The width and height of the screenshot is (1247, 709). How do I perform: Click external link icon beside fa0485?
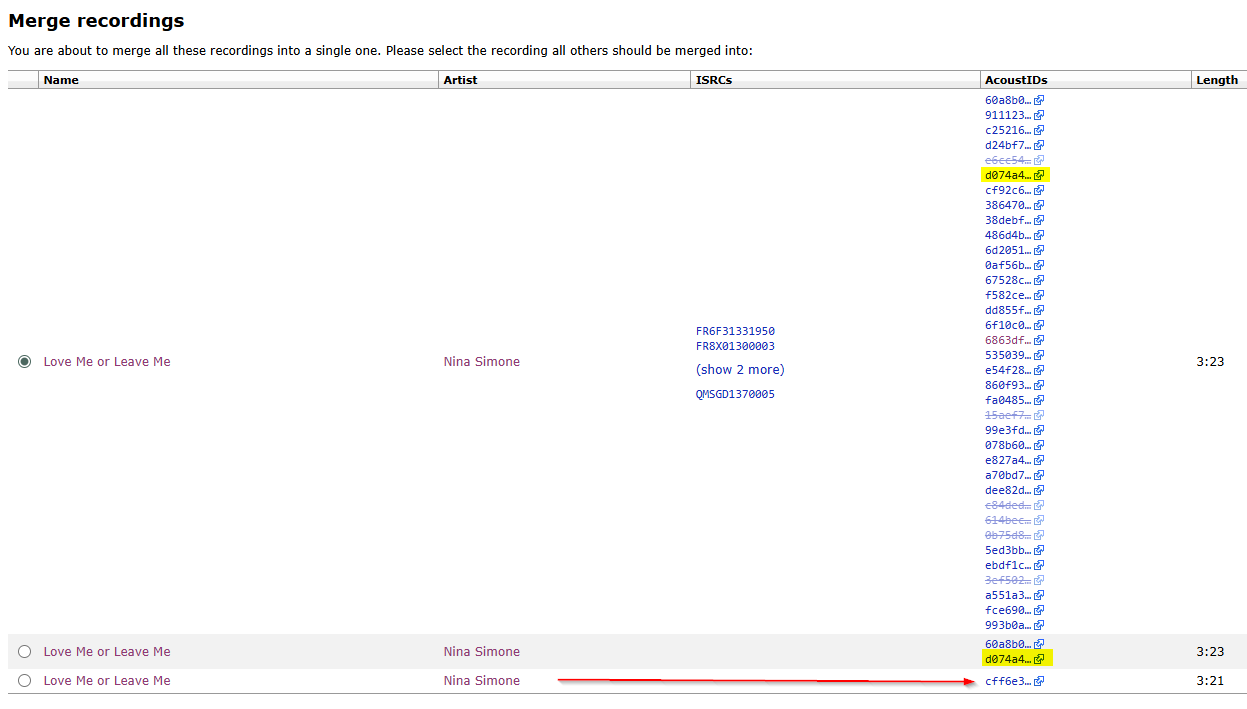click(x=1039, y=400)
